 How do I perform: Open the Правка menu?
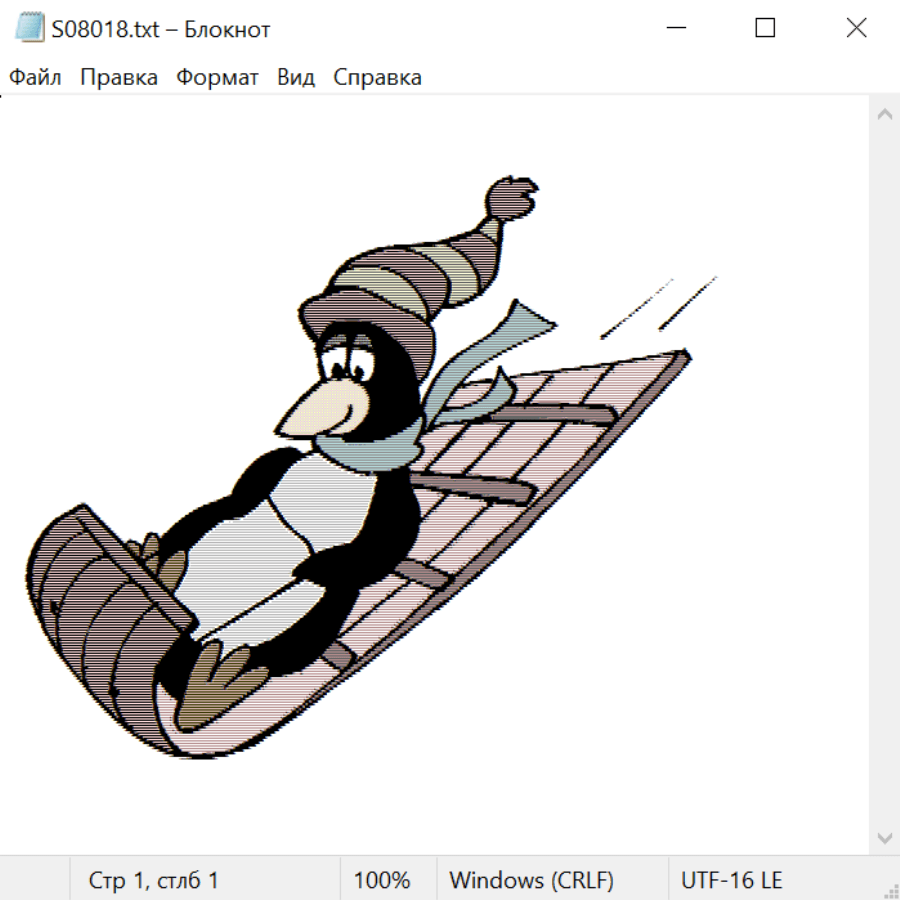point(118,78)
